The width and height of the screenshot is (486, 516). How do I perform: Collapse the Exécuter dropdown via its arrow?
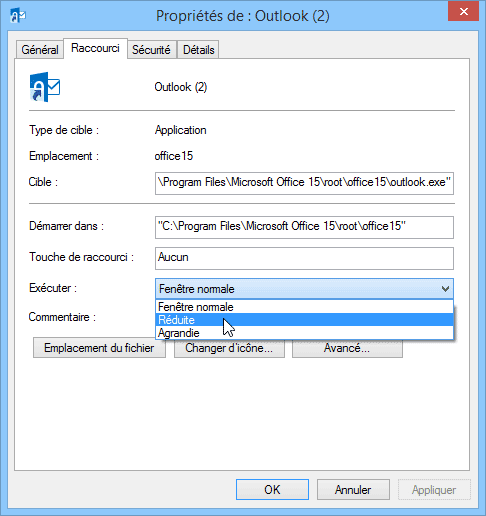tap(445, 289)
